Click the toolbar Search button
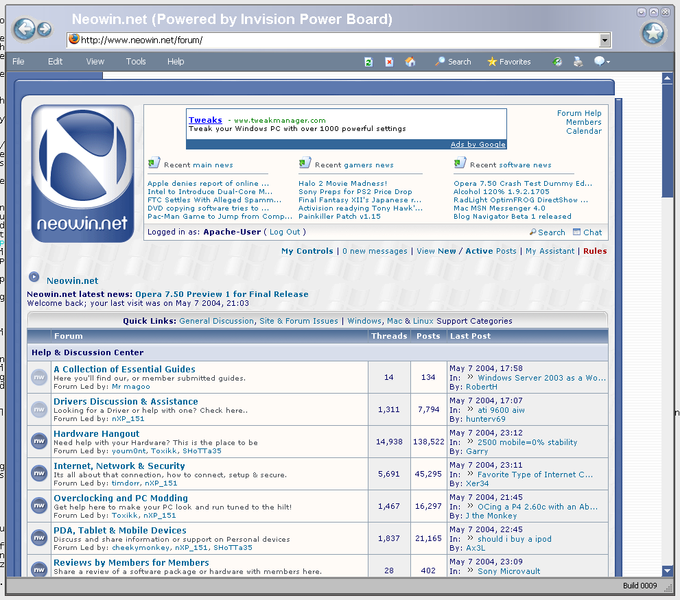Image resolution: width=680 pixels, height=600 pixels. [x=452, y=62]
